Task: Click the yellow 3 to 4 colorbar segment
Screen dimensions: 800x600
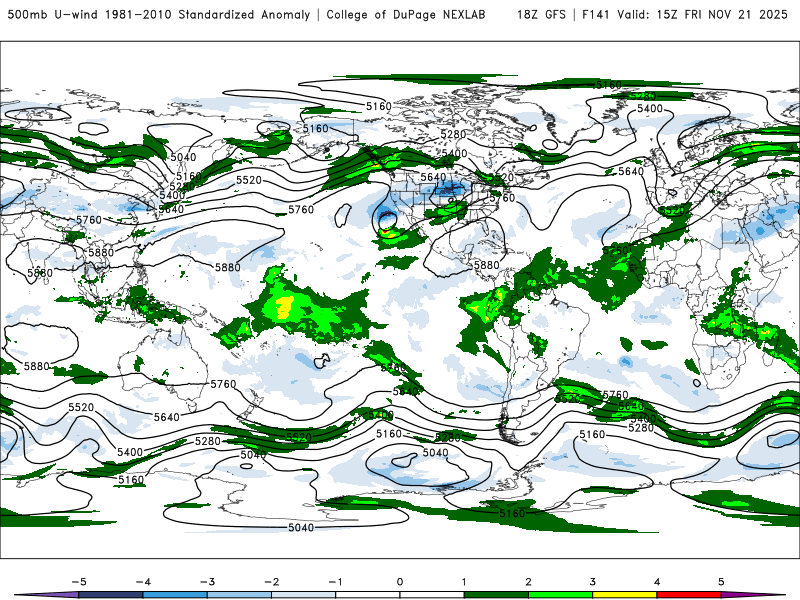Action: (x=624, y=595)
